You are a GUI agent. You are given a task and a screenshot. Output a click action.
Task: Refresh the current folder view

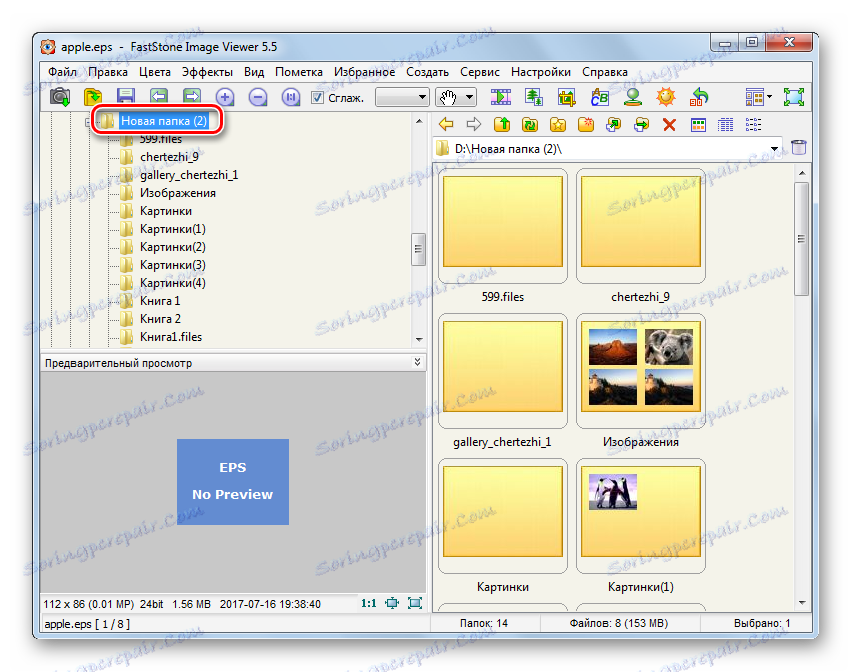pos(530,125)
